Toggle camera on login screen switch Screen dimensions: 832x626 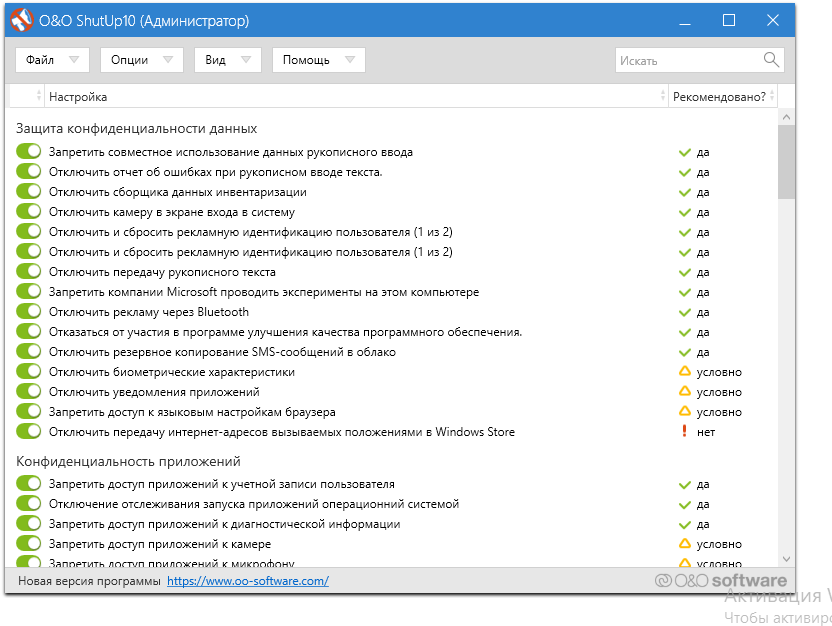tap(29, 211)
